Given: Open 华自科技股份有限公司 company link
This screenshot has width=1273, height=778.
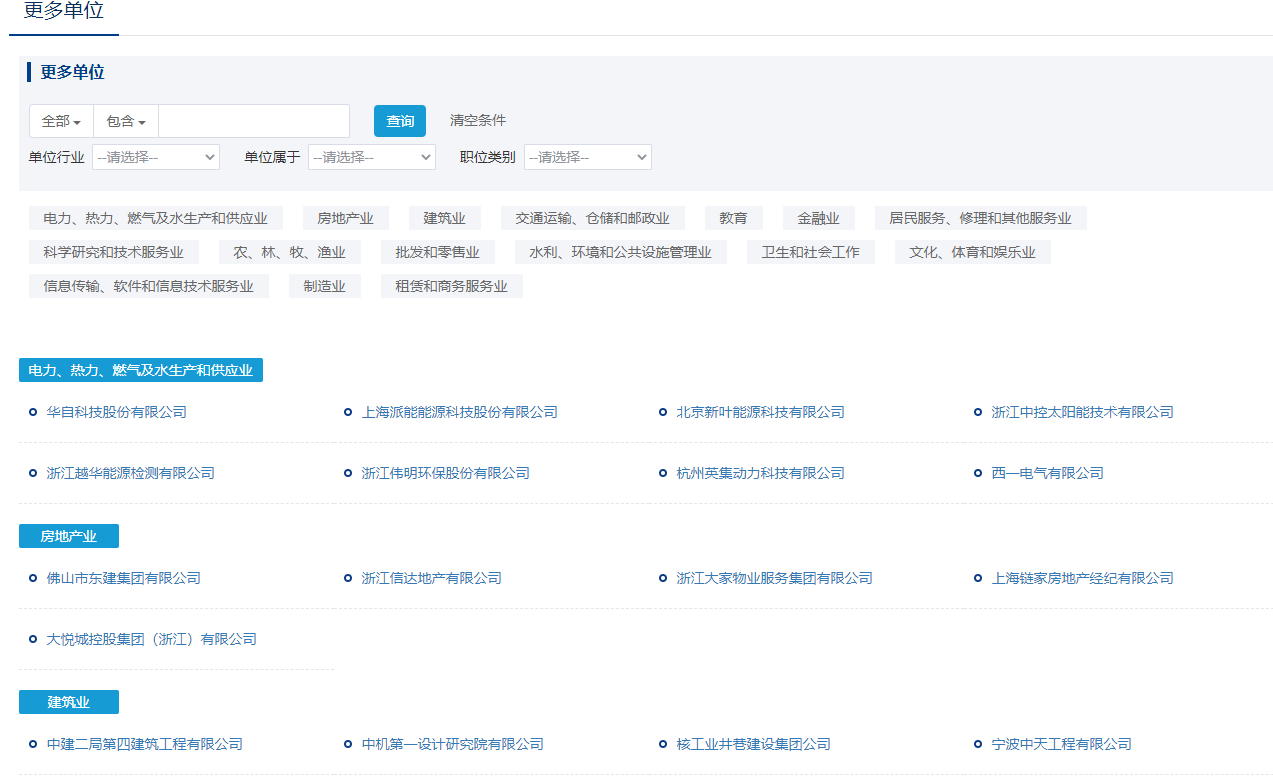Looking at the screenshot, I should tap(117, 412).
